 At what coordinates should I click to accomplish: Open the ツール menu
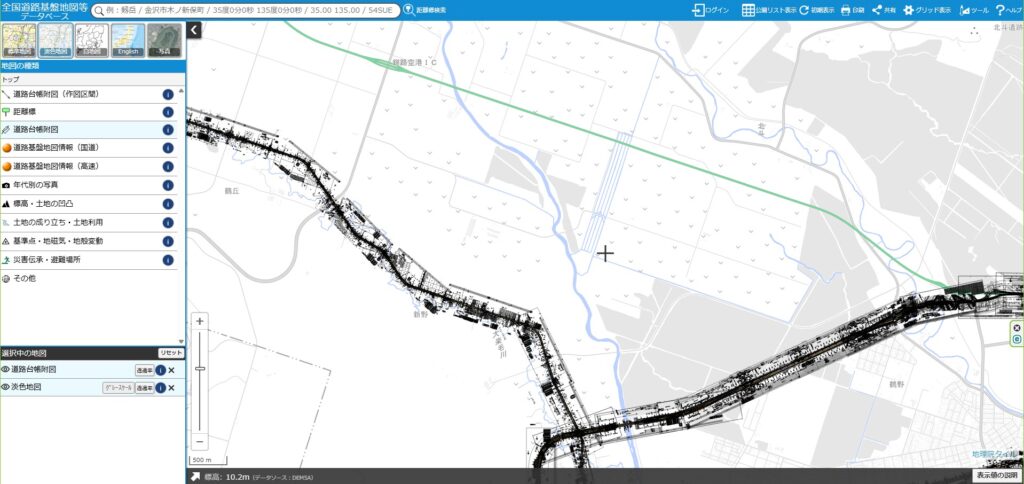tap(974, 10)
